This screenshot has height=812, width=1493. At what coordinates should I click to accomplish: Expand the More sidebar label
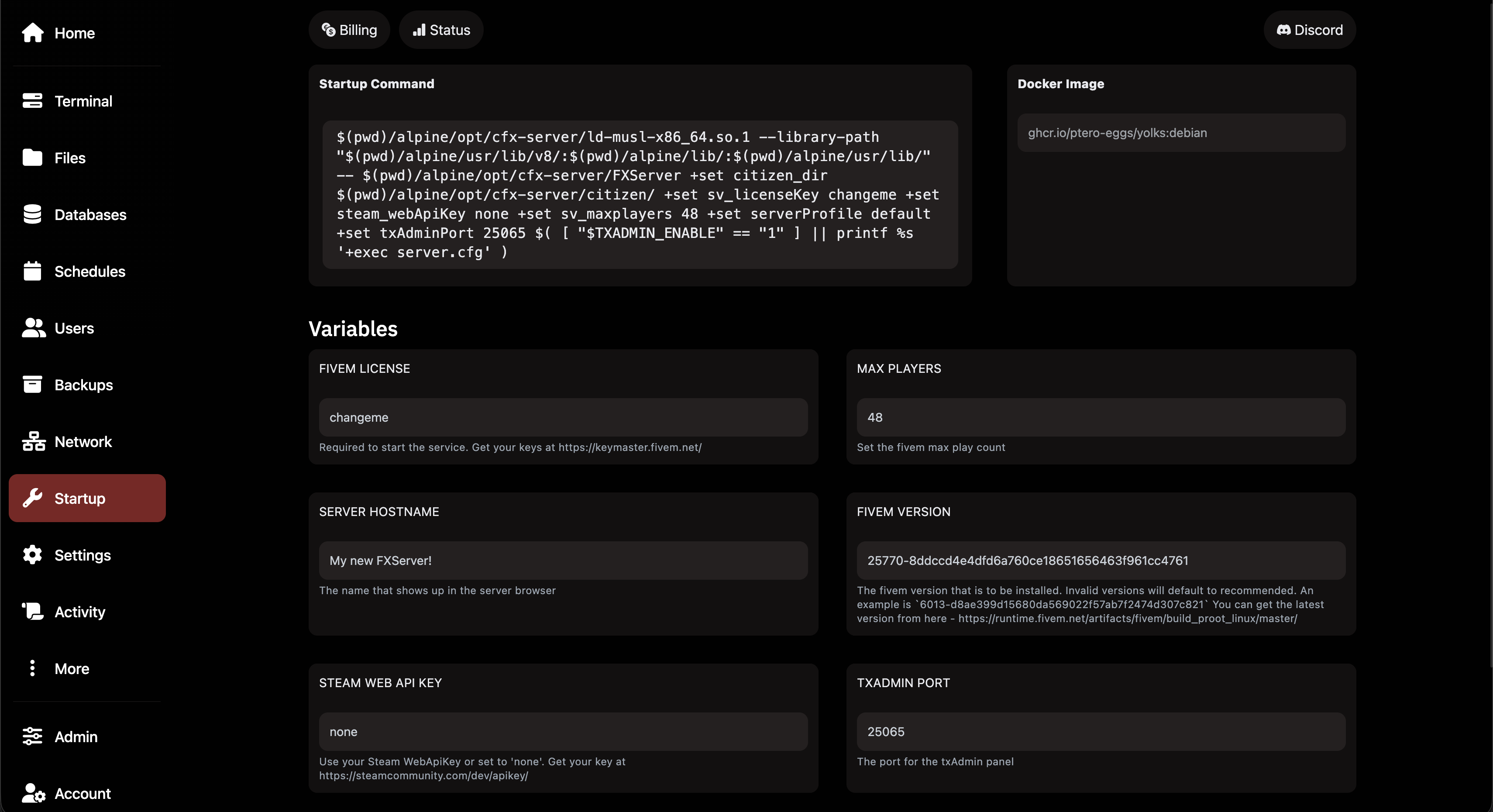[72, 669]
